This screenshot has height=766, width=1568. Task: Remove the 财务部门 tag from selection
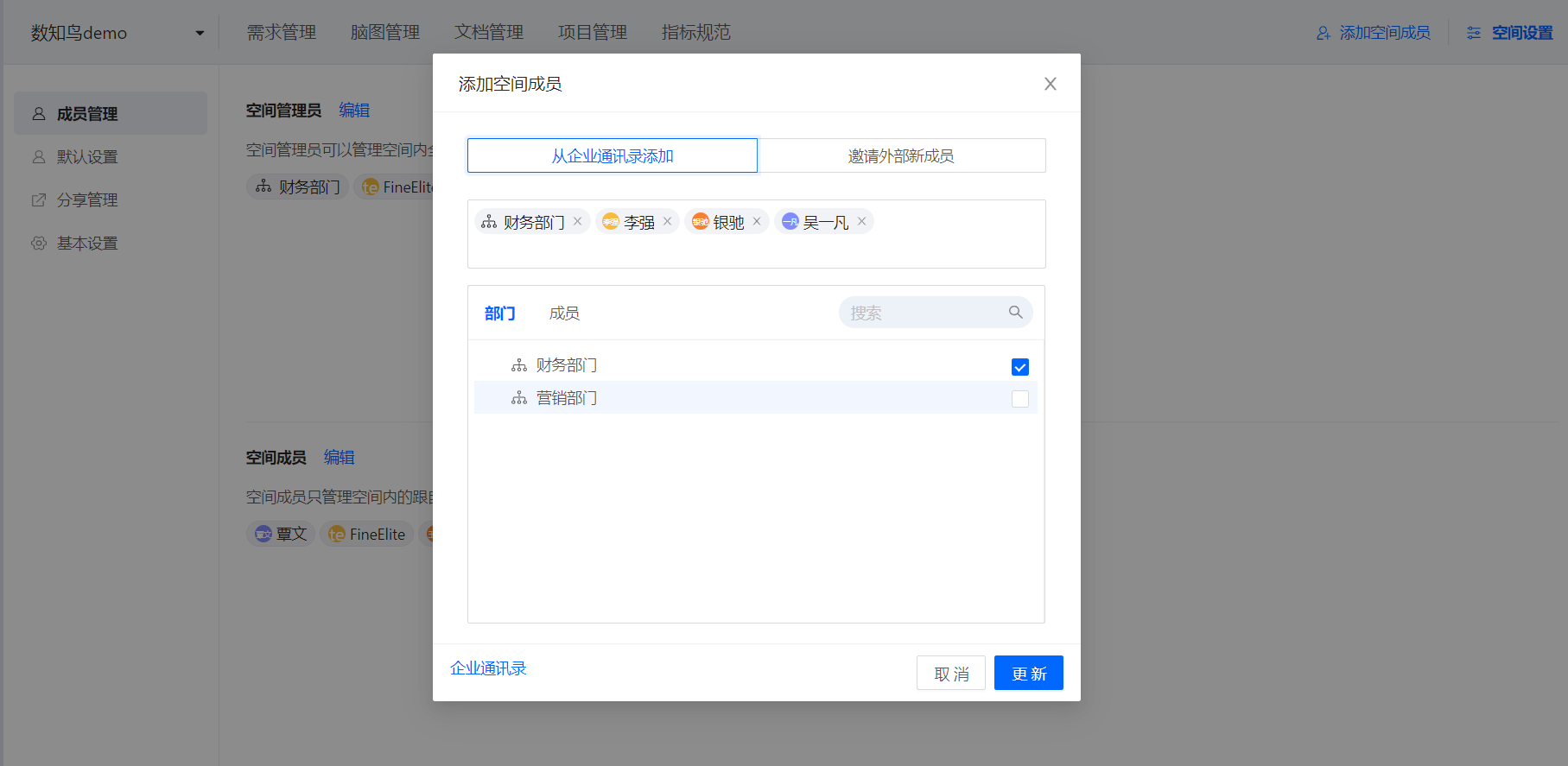pyautogui.click(x=578, y=221)
